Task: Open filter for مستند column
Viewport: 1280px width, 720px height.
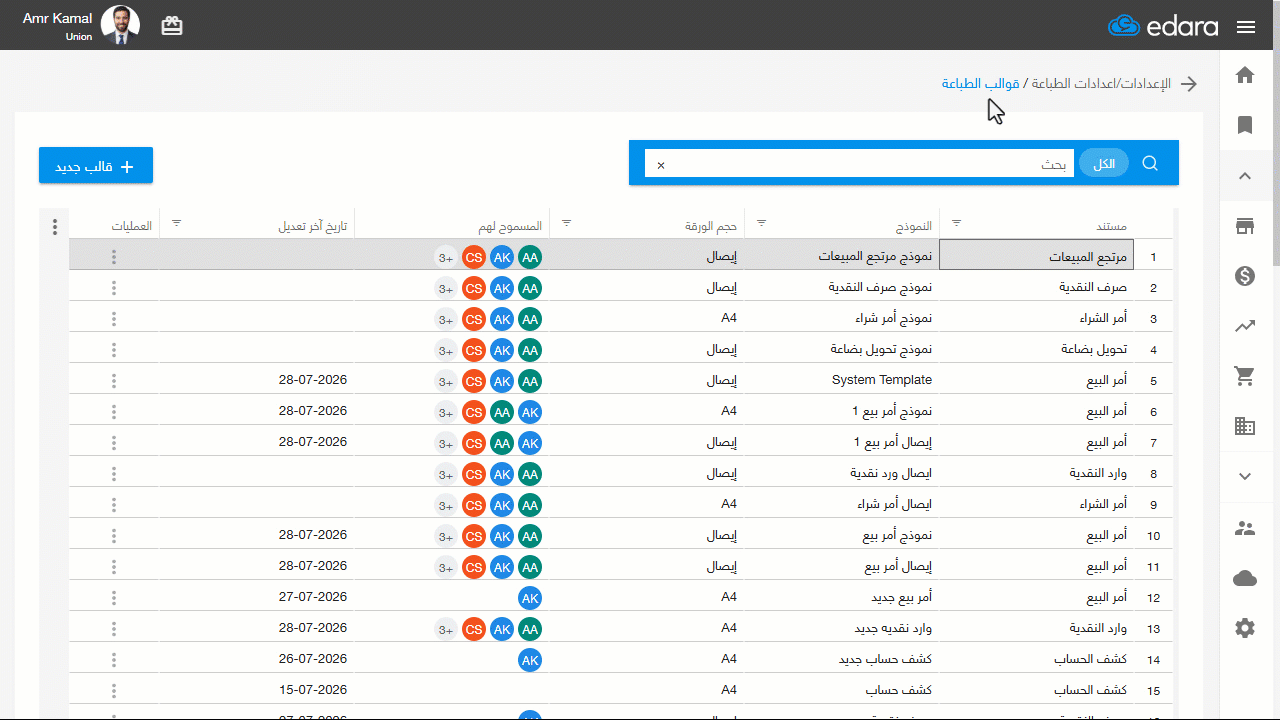Action: pos(956,223)
